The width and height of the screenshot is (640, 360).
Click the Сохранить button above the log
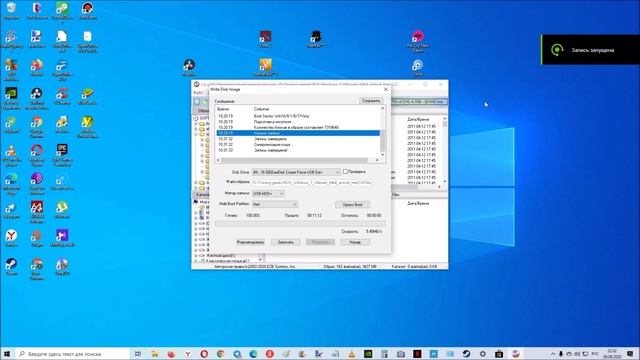[x=371, y=100]
